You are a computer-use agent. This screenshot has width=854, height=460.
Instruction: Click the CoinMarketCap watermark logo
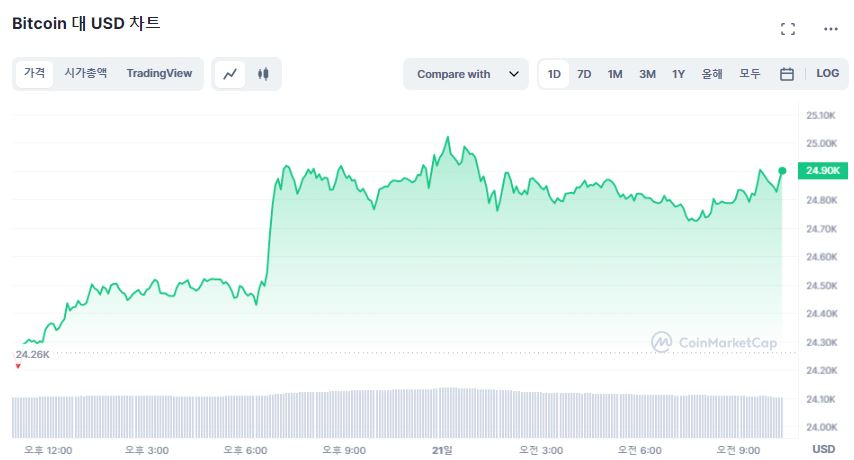click(x=714, y=342)
